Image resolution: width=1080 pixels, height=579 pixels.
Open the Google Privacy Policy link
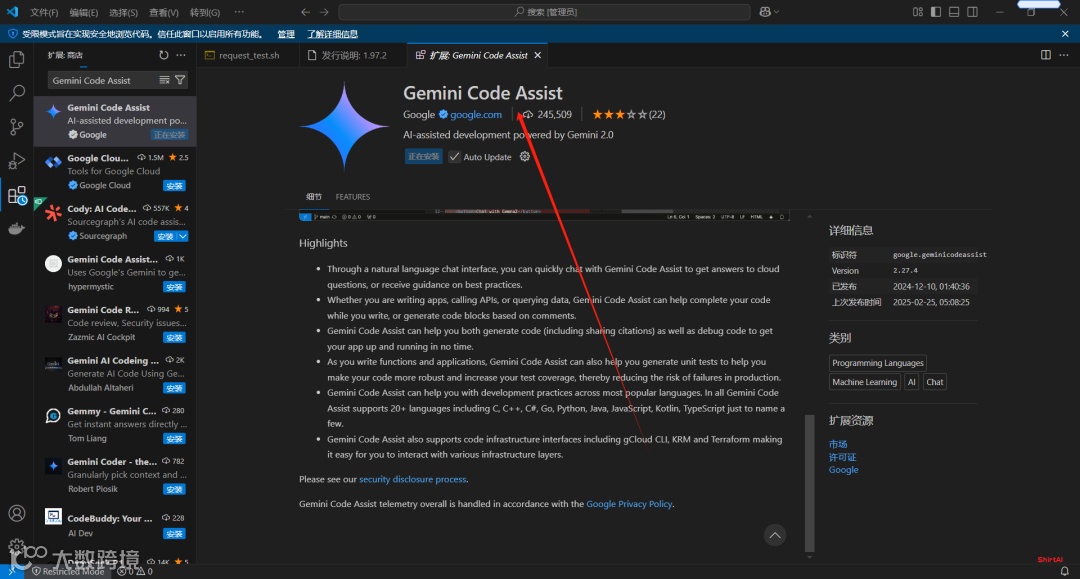(x=629, y=504)
